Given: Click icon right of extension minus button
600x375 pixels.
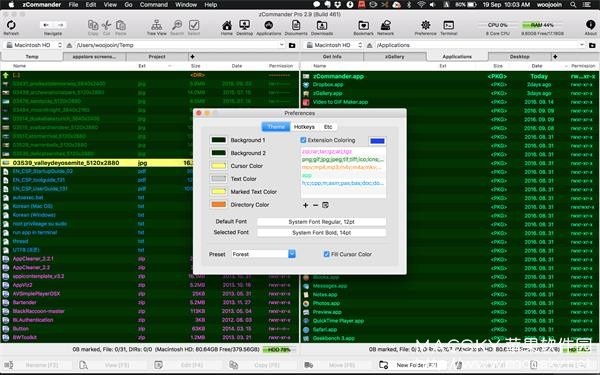Looking at the screenshot, I should click(x=325, y=205).
